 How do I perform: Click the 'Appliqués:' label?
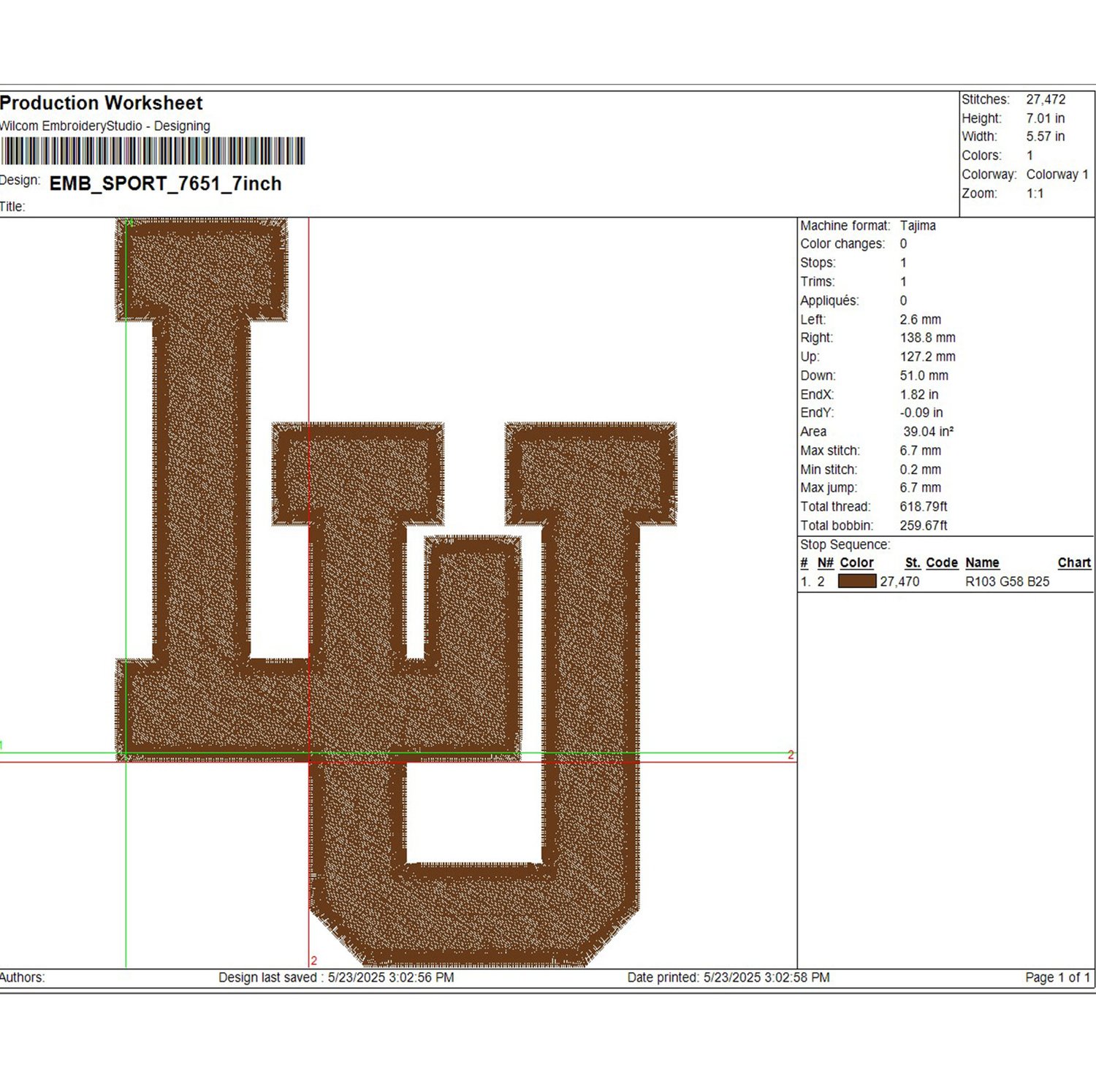829,301
